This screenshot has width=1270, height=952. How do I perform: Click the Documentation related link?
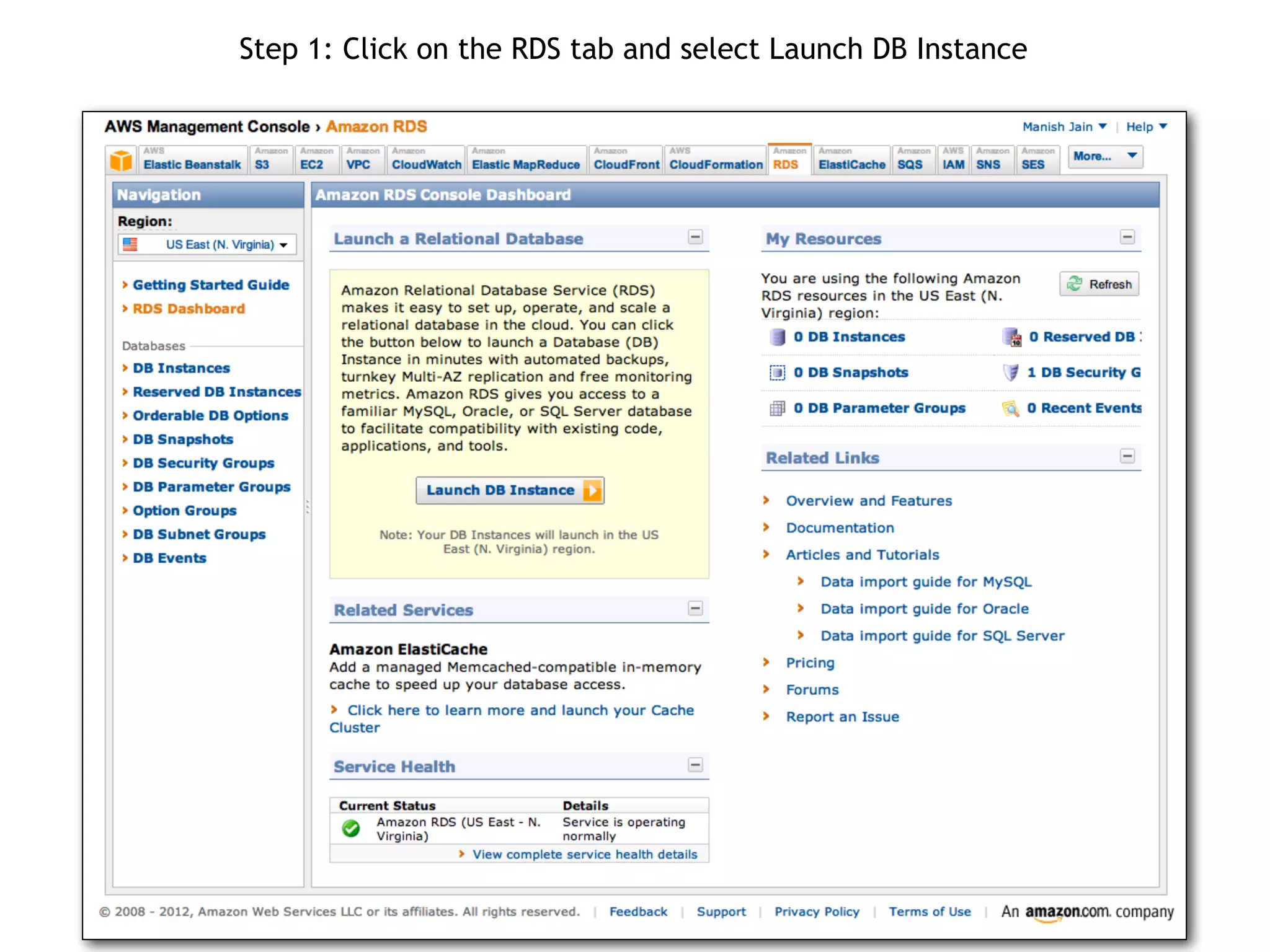[x=840, y=527]
